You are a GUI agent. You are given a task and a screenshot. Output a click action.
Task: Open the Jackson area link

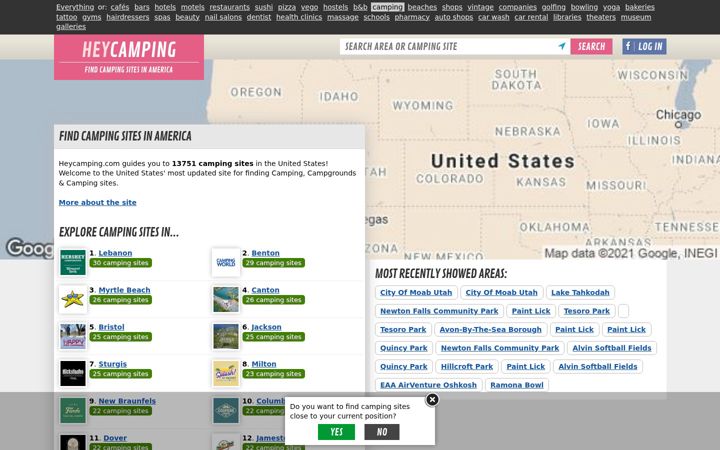(266, 327)
